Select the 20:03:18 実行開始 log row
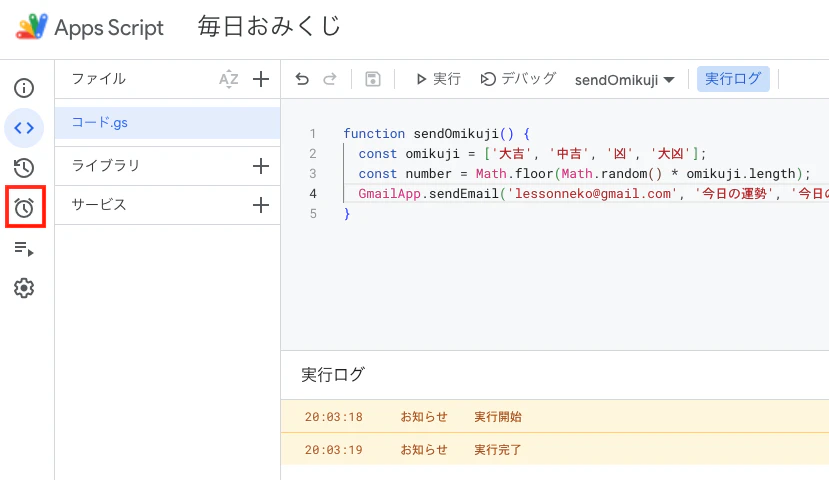This screenshot has width=829, height=480. click(x=555, y=417)
